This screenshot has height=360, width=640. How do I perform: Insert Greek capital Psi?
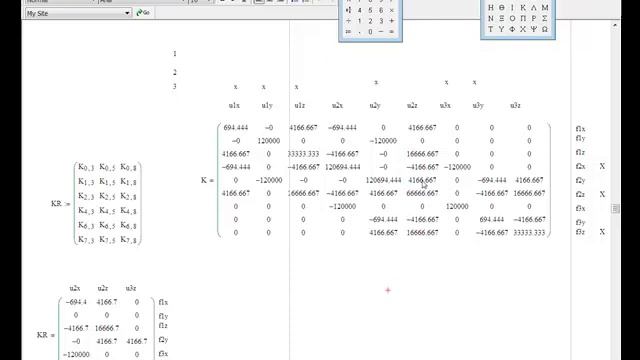(533, 29)
